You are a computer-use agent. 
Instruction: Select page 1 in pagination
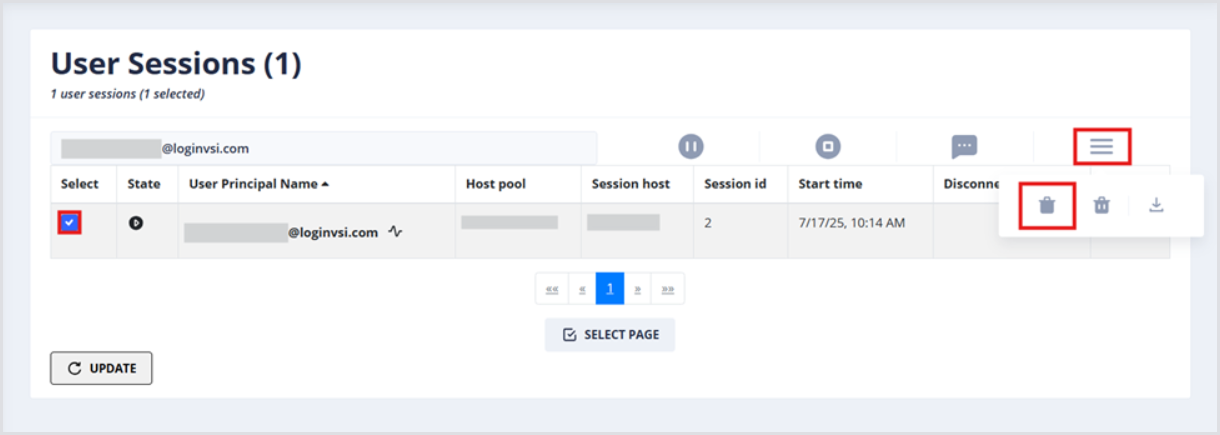coord(610,289)
